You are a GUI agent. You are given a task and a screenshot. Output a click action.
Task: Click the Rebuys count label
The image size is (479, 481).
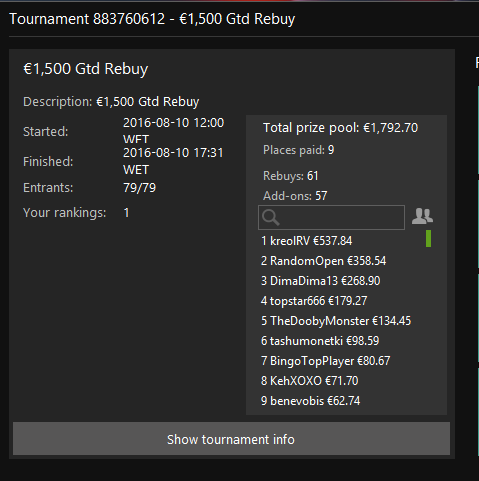tap(291, 176)
